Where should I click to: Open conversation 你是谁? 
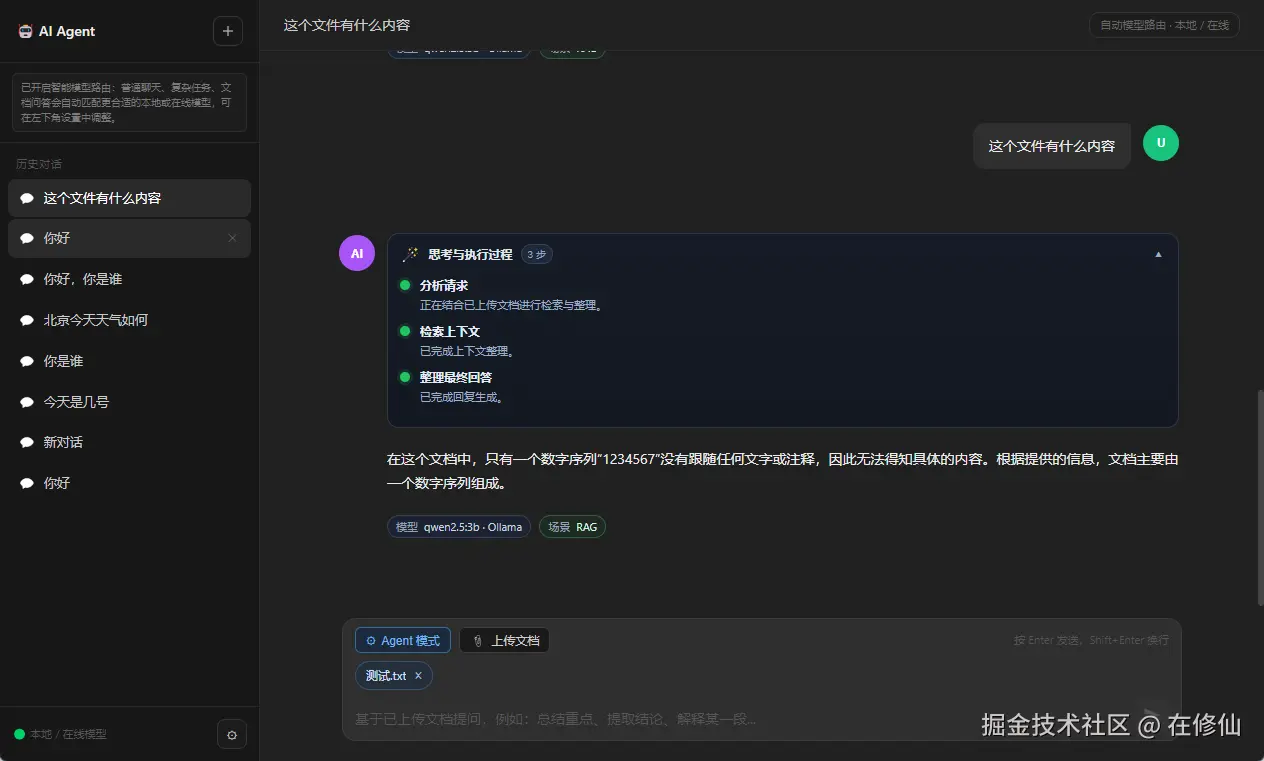129,361
